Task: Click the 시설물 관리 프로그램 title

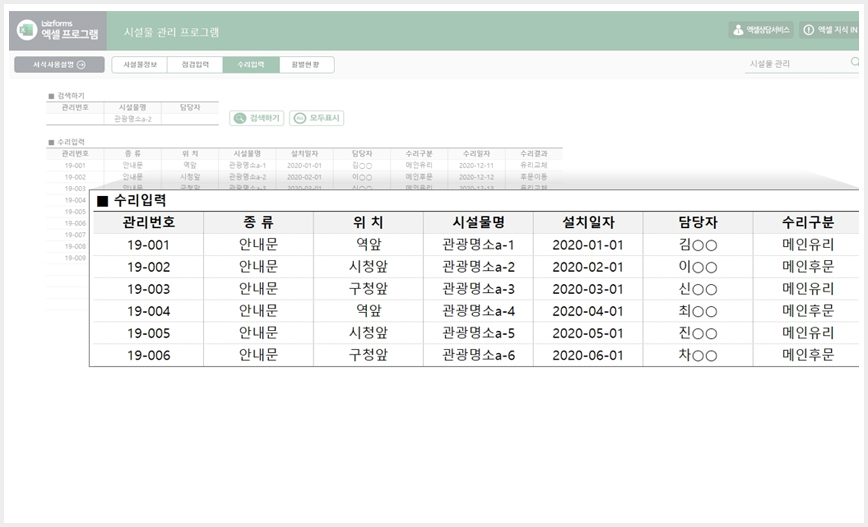Action: 171,32
